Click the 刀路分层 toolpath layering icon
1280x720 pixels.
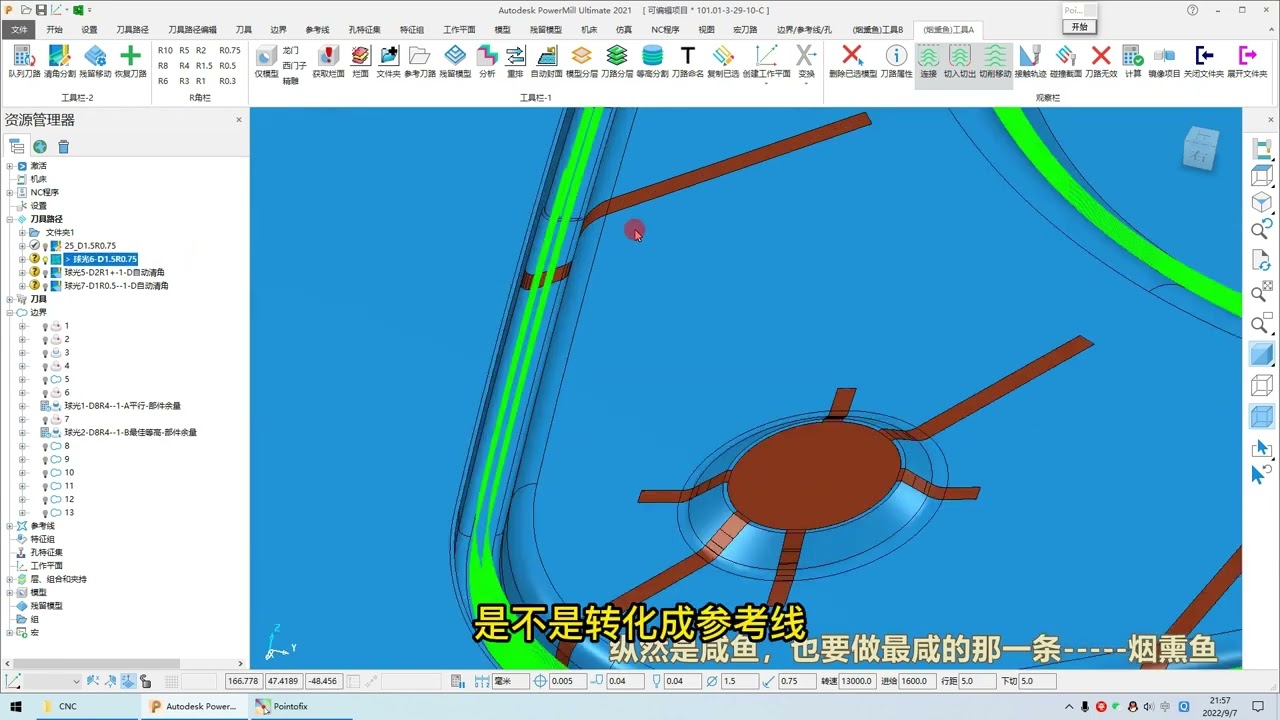click(617, 61)
